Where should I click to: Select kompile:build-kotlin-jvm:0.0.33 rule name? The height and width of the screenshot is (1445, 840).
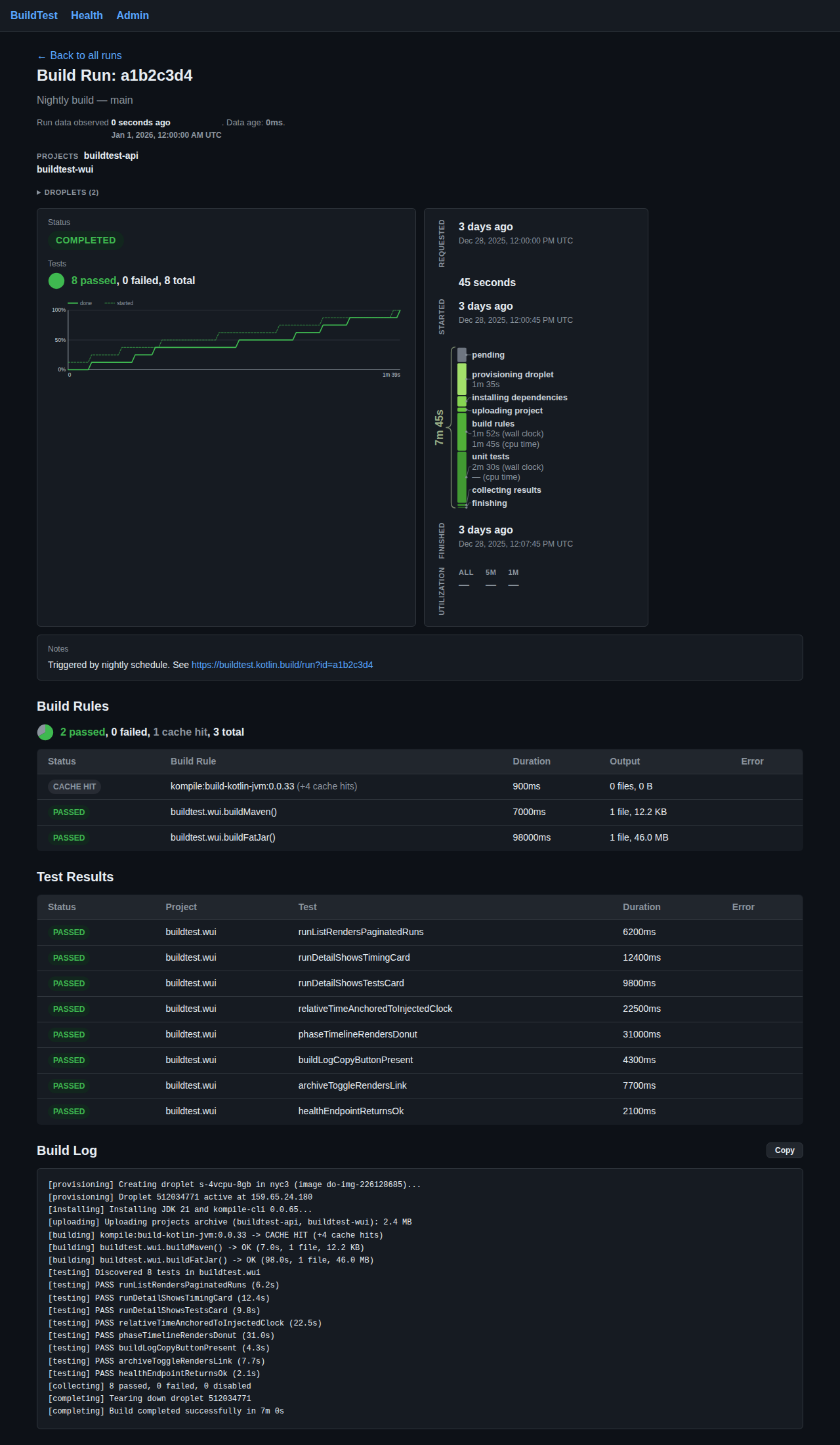pos(232,786)
